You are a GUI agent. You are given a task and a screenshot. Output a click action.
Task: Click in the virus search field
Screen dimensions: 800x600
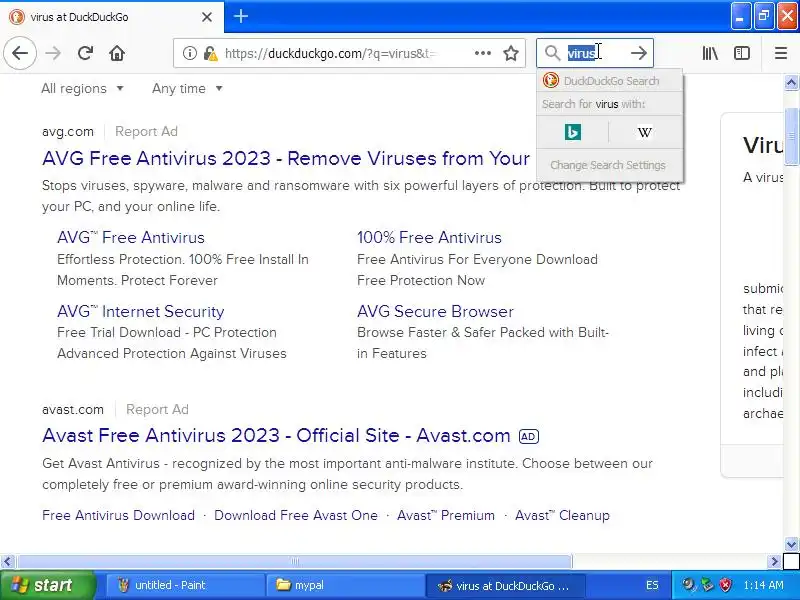(x=595, y=53)
